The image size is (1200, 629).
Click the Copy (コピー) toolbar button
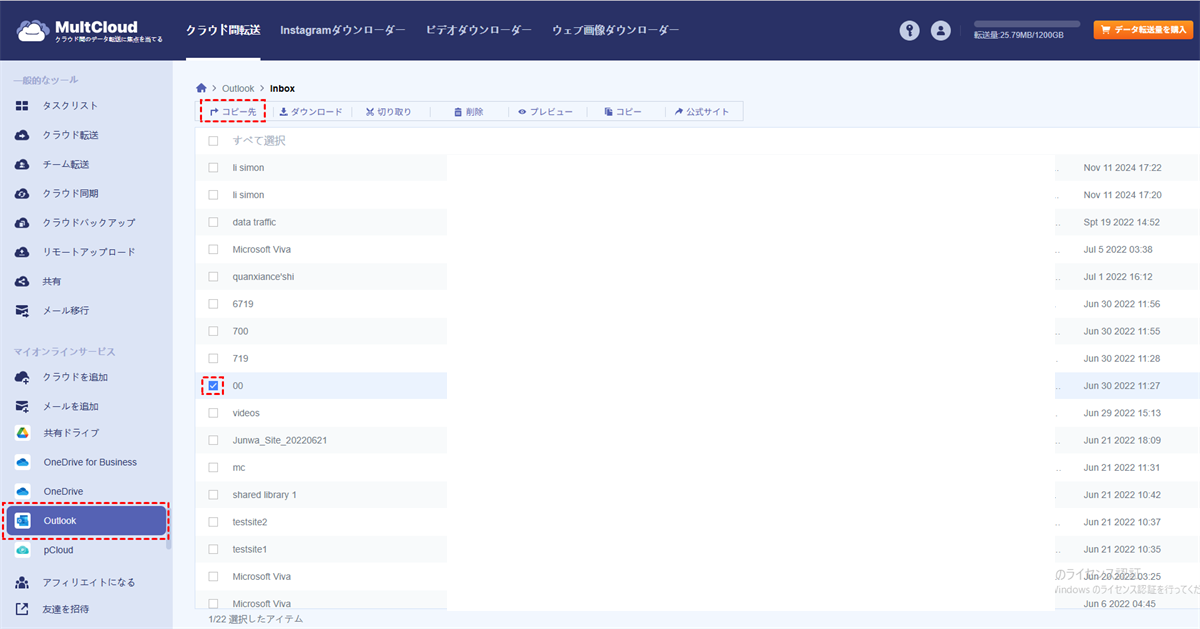point(623,112)
